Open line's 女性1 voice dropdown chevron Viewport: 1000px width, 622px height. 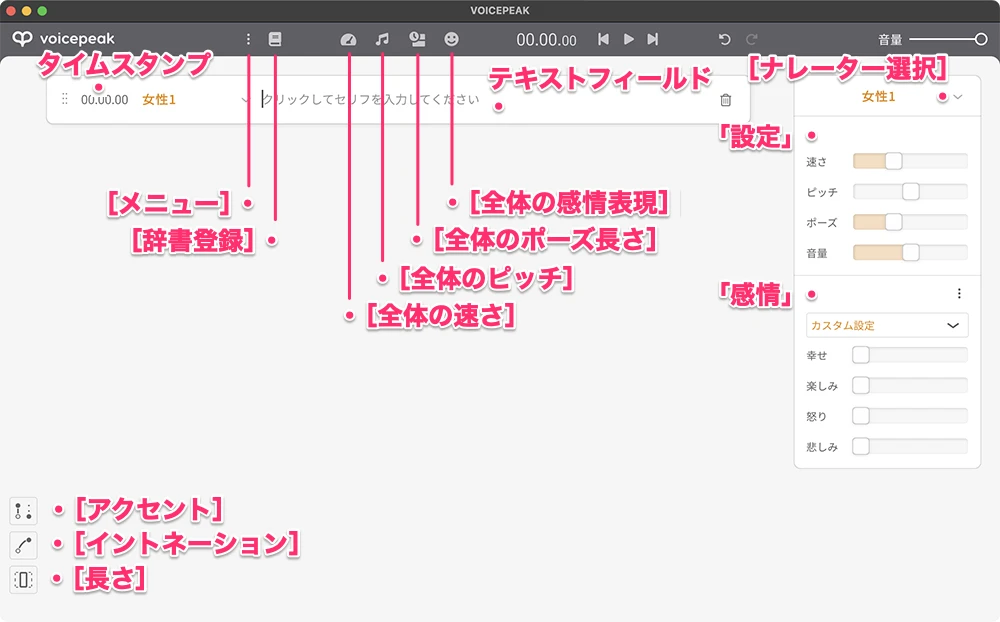(245, 100)
